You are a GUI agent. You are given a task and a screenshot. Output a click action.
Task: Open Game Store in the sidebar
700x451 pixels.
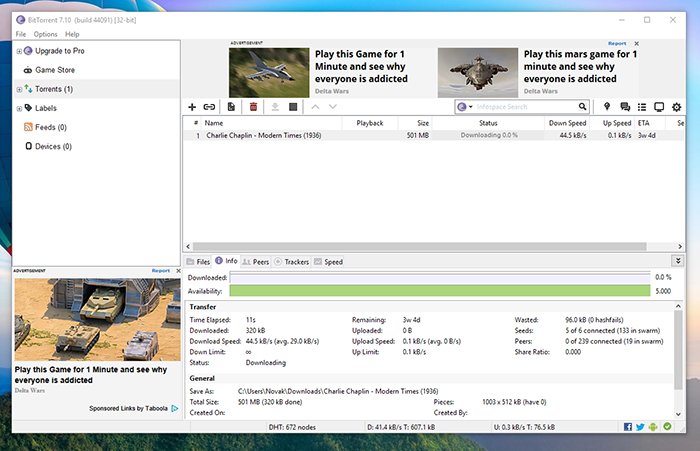[x=55, y=70]
